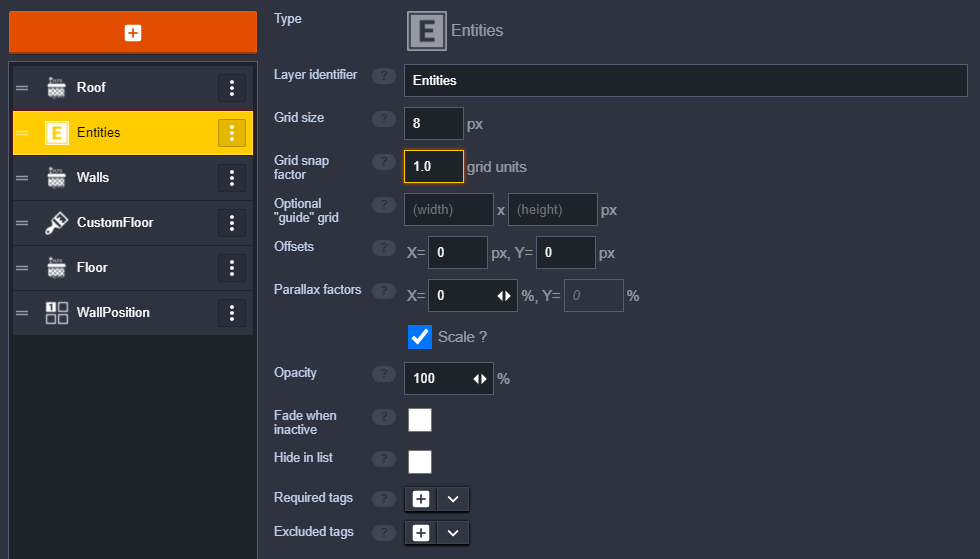Show help for Grid size

[x=384, y=119]
